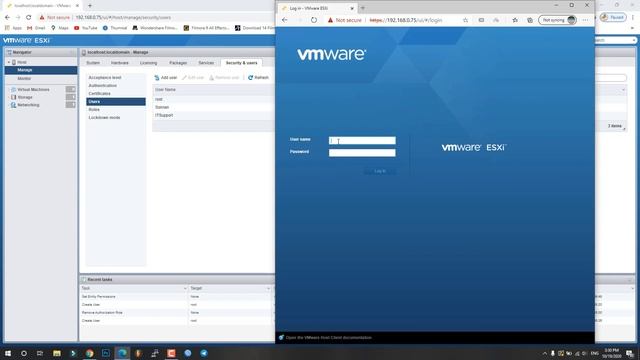Viewport: 640px width, 360px height.
Task: Select Manage under Host in Navigator
Action: 41,70
